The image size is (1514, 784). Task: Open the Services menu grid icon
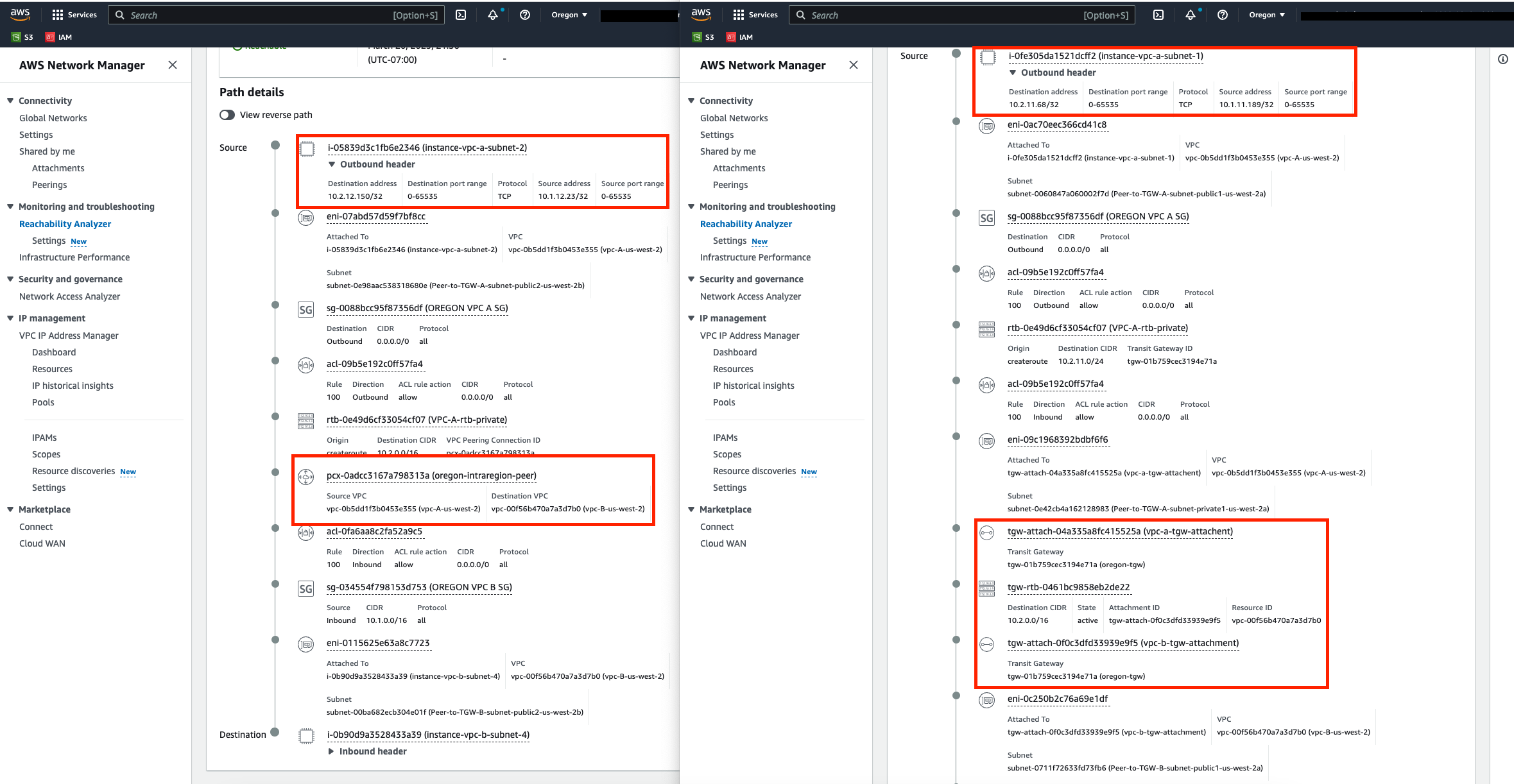click(58, 14)
